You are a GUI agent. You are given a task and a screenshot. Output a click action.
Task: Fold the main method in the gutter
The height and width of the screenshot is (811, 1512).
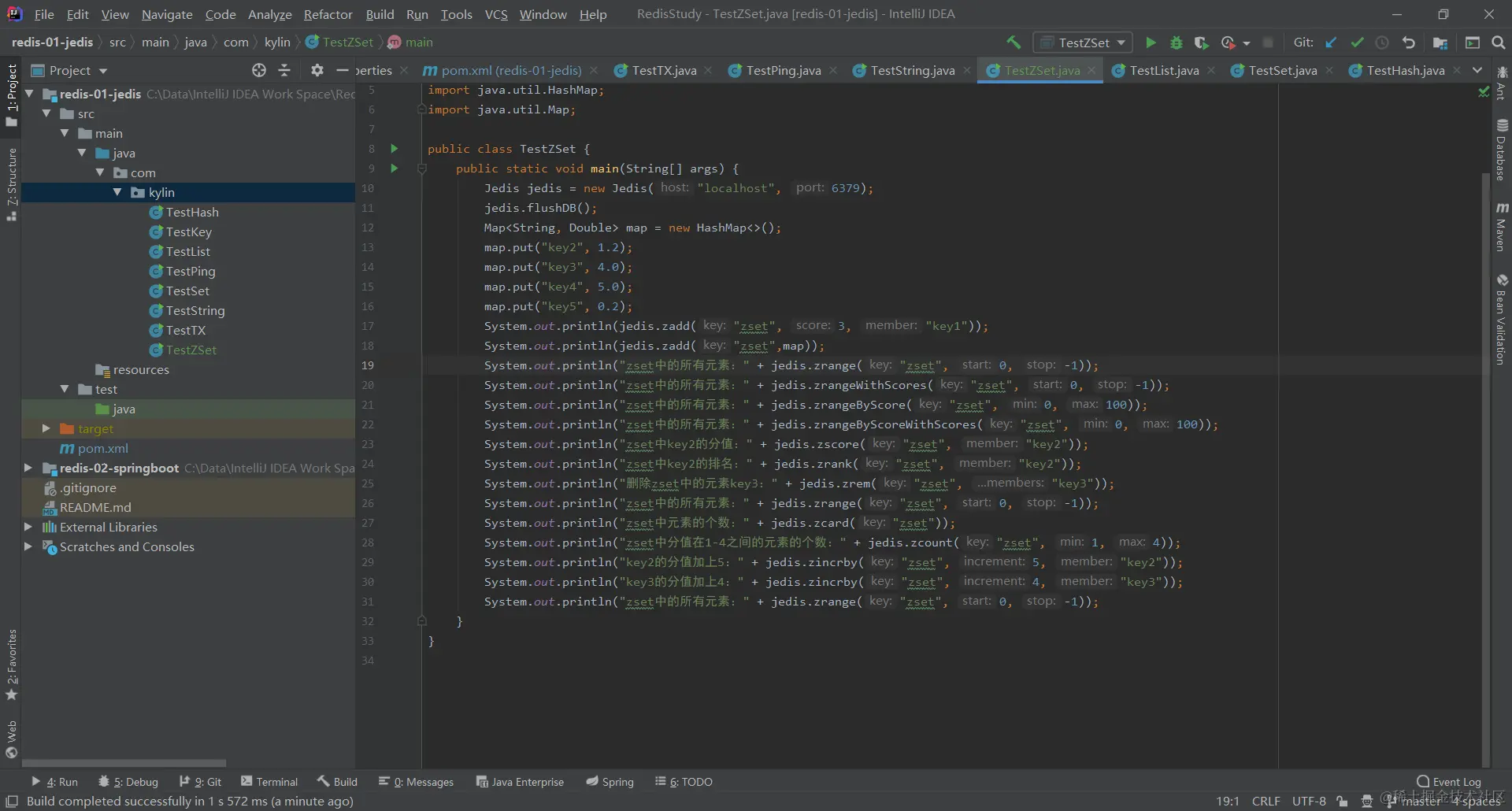pos(421,168)
